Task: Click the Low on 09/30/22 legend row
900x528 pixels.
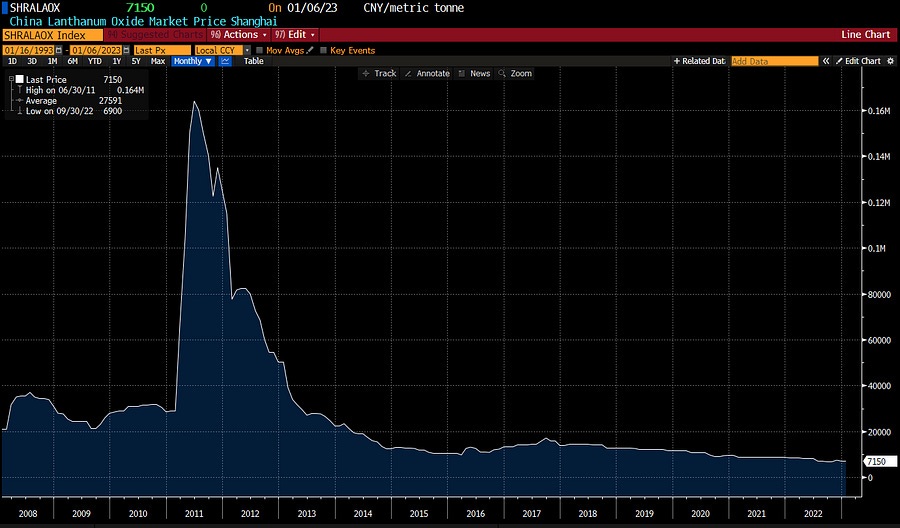Action: [70, 111]
